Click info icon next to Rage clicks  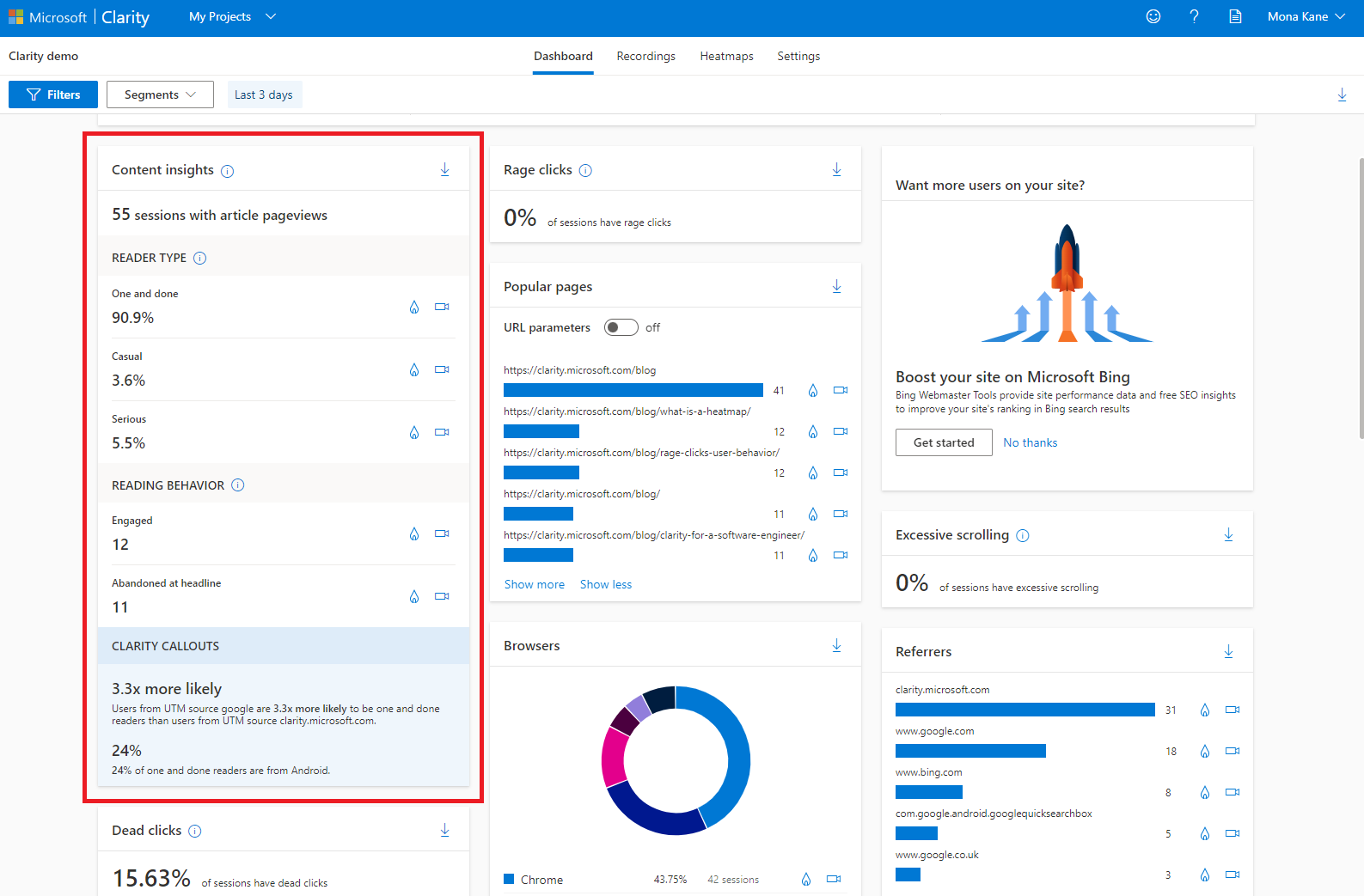(585, 171)
